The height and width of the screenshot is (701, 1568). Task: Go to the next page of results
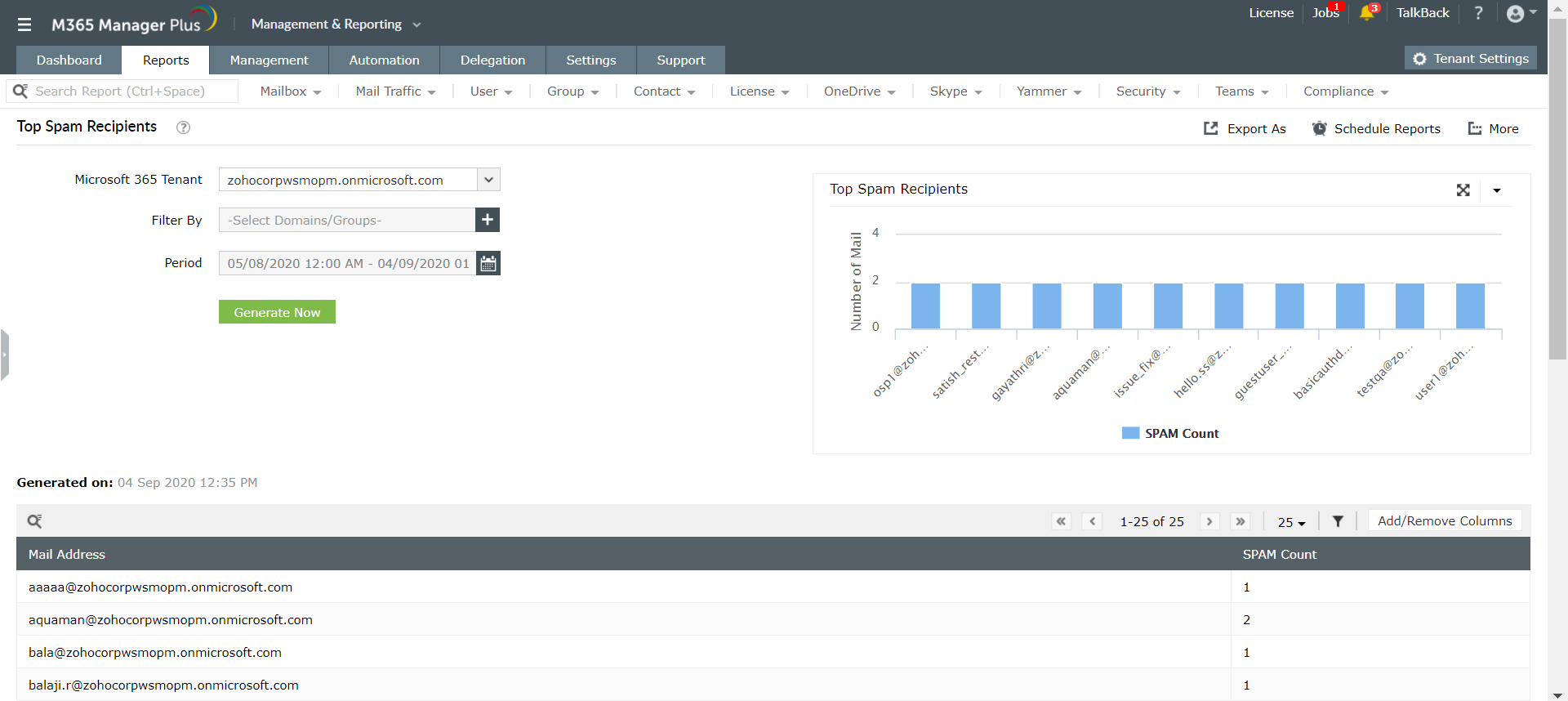pos(1209,521)
